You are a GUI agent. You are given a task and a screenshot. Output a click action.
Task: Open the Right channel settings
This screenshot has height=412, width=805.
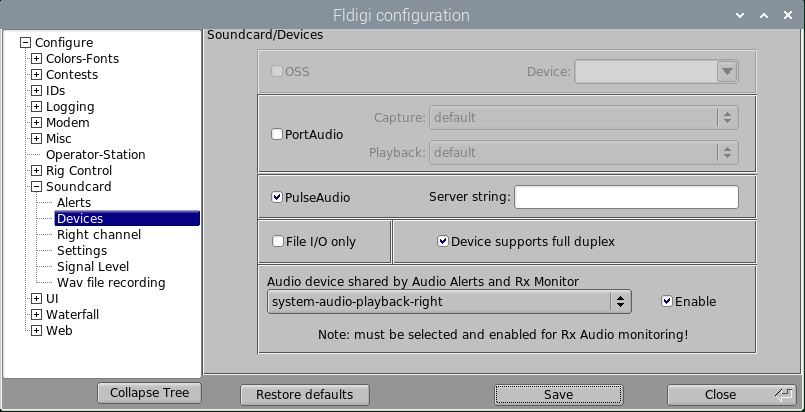pos(99,234)
